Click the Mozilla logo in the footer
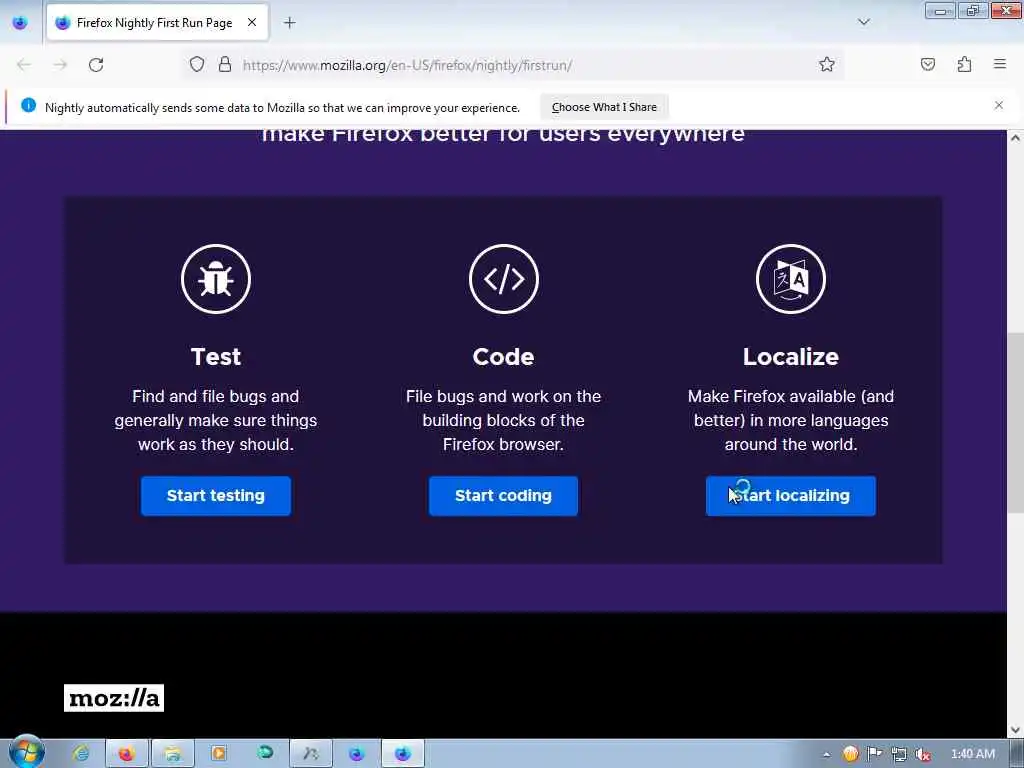Screen dimensions: 1024x768 pyautogui.click(x=114, y=698)
